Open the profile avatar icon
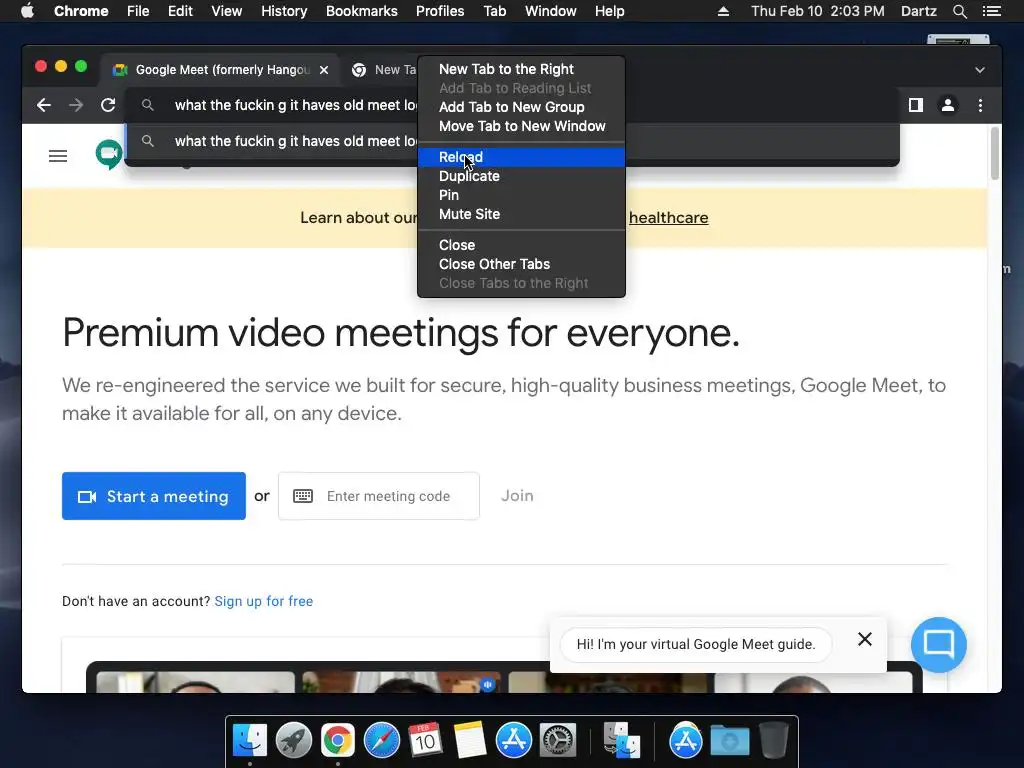Viewport: 1024px width, 768px height. coord(948,105)
